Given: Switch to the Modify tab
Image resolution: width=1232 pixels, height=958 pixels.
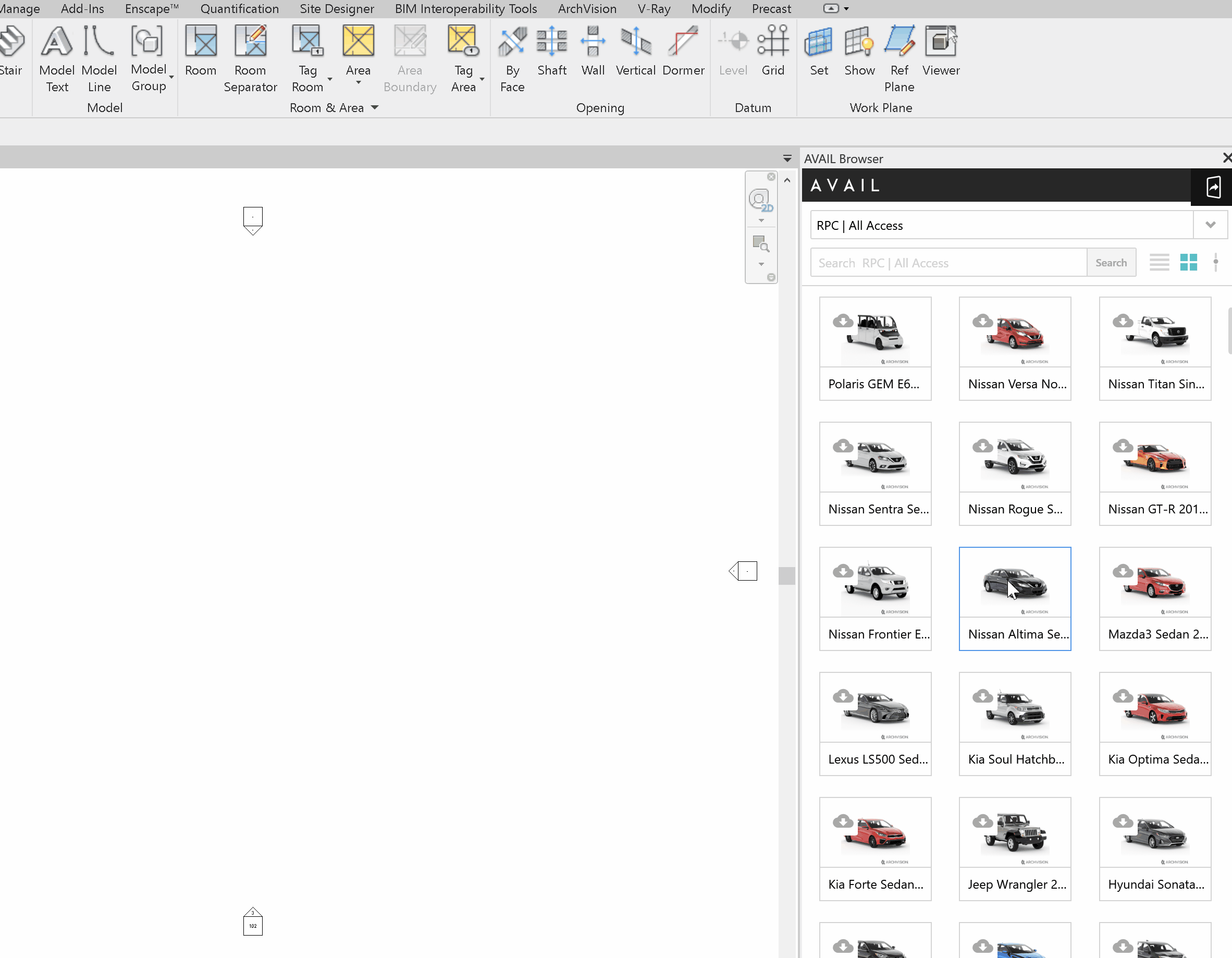Looking at the screenshot, I should pyautogui.click(x=711, y=8).
